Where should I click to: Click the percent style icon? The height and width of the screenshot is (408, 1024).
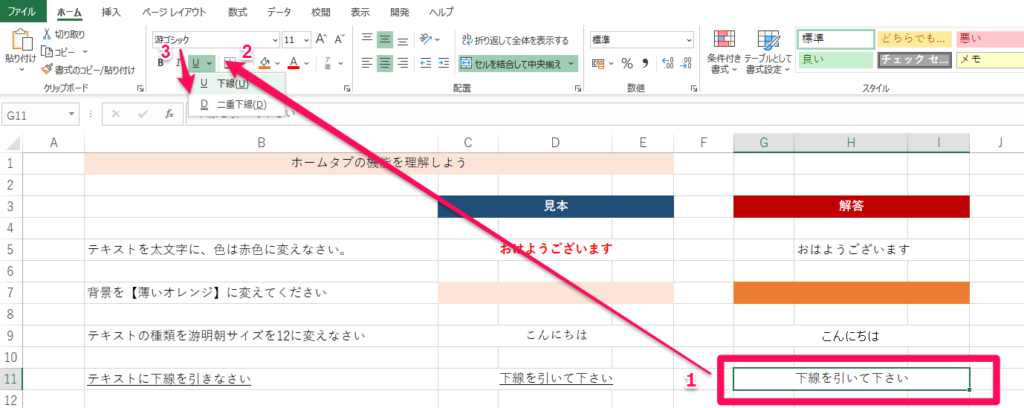[x=627, y=63]
